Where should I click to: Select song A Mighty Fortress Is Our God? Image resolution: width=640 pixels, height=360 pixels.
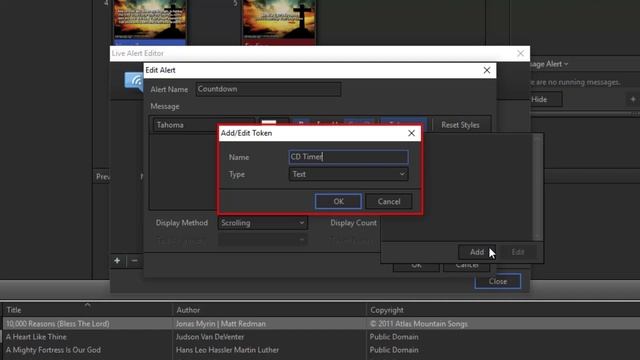tap(53, 350)
